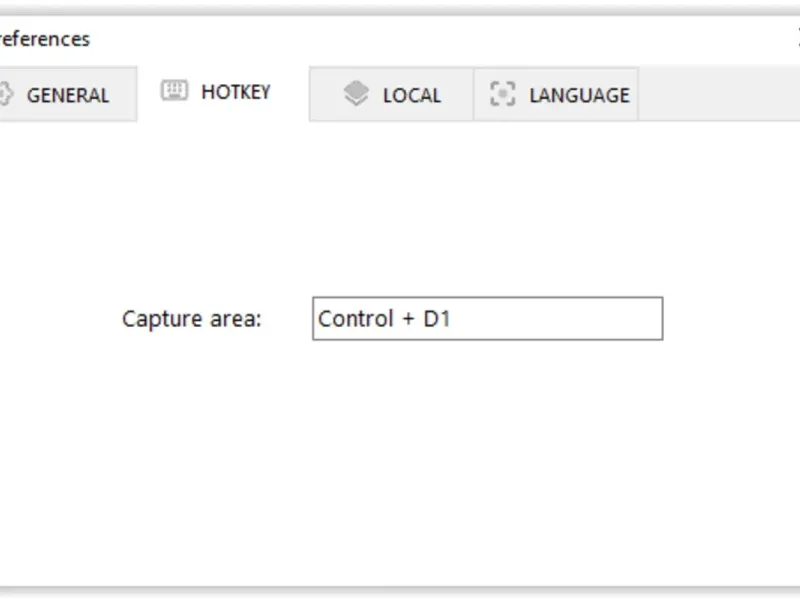Open the LOCAL tab

(411, 95)
